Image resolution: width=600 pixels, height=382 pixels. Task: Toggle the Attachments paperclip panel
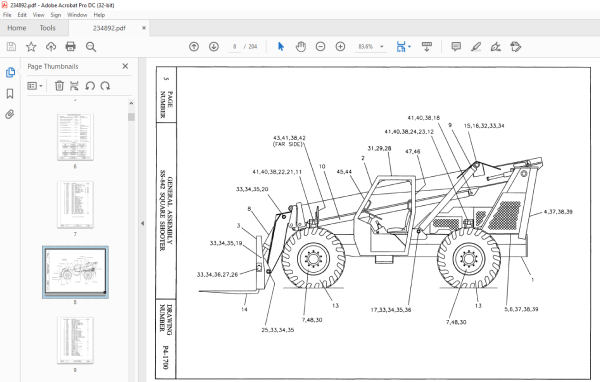[10, 114]
